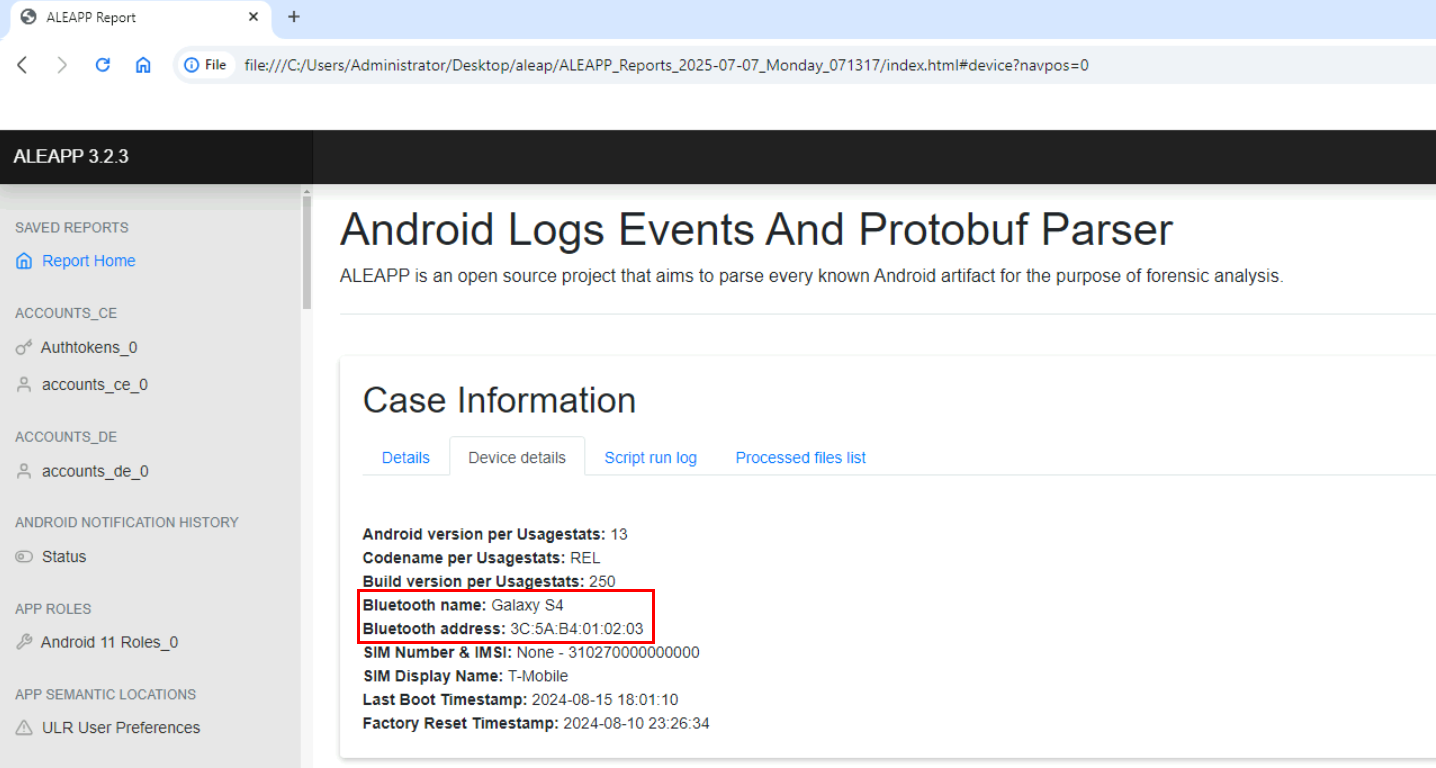Click the Authtokens_0 key icon
This screenshot has width=1436, height=768.
(24, 348)
